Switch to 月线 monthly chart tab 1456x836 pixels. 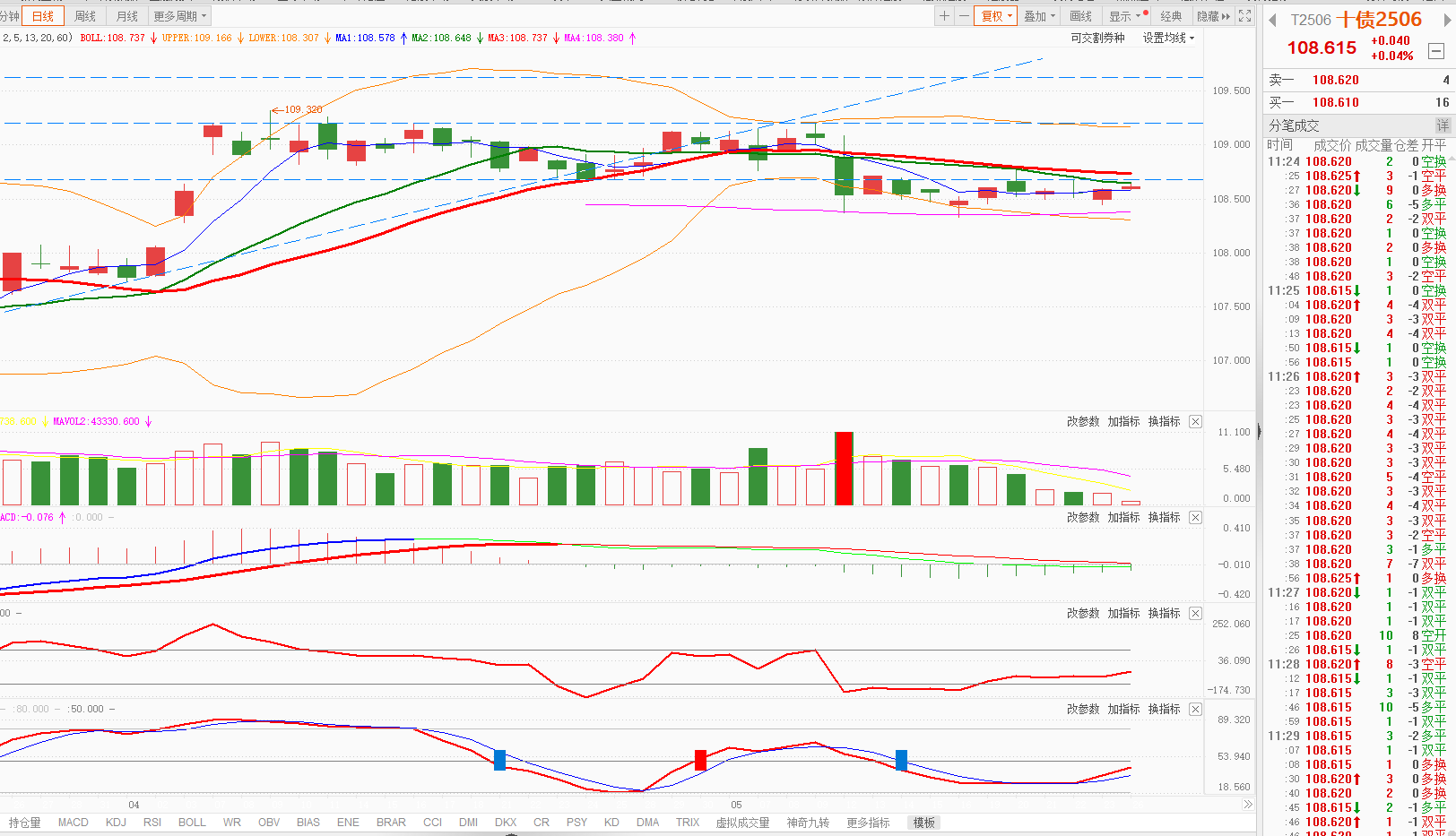coord(127,16)
